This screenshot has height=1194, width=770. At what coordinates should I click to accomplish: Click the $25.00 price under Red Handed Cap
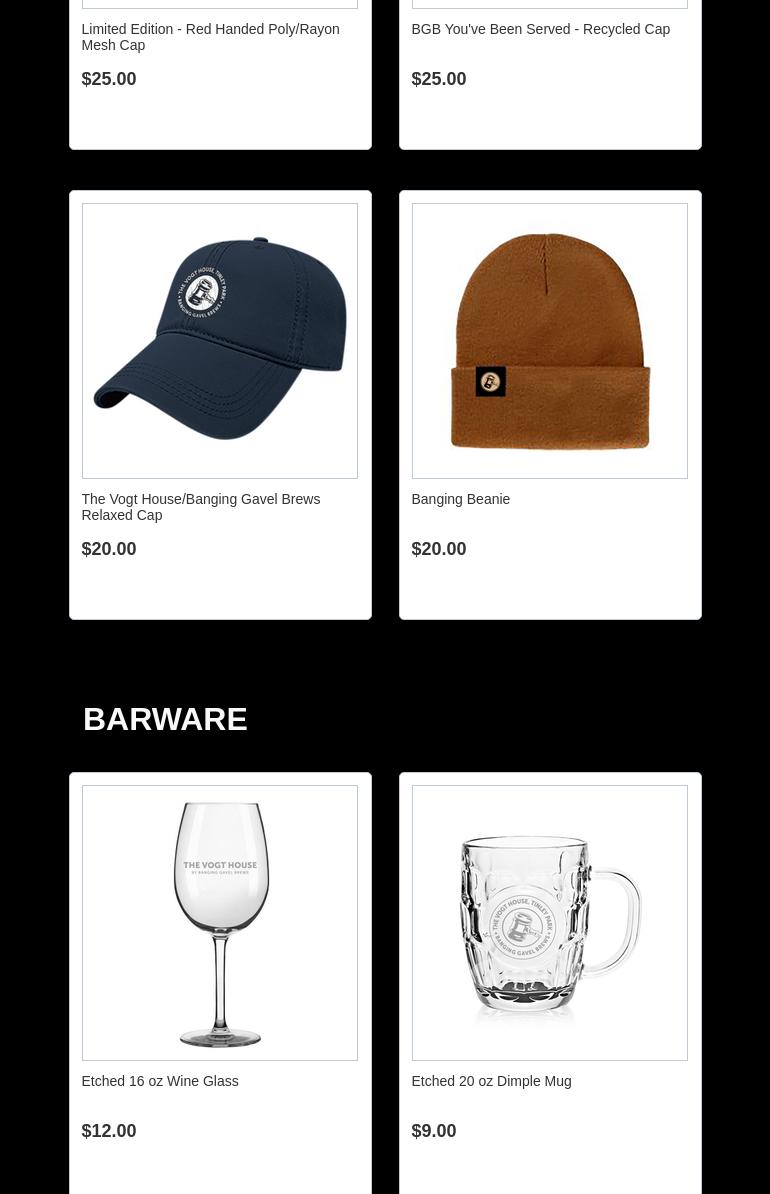point(108,78)
